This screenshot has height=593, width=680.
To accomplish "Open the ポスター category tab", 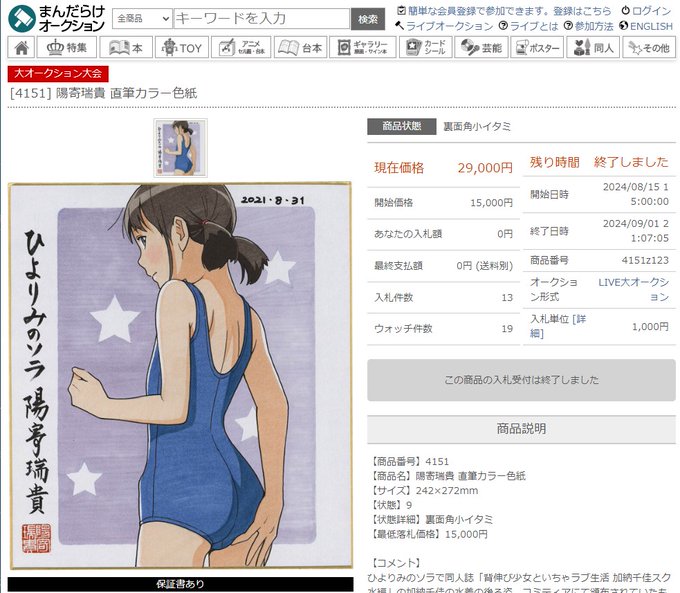I will (536, 47).
